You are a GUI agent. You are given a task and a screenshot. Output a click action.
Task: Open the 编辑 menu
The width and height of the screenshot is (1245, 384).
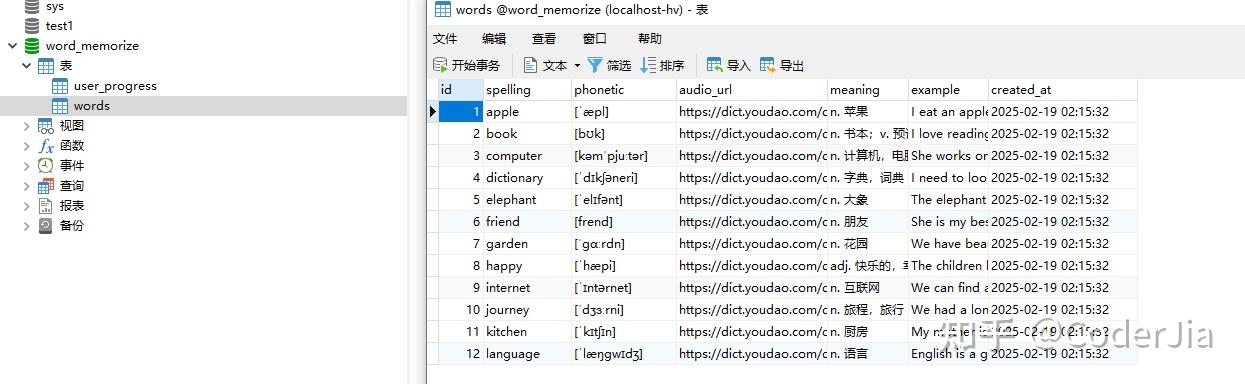coord(494,39)
